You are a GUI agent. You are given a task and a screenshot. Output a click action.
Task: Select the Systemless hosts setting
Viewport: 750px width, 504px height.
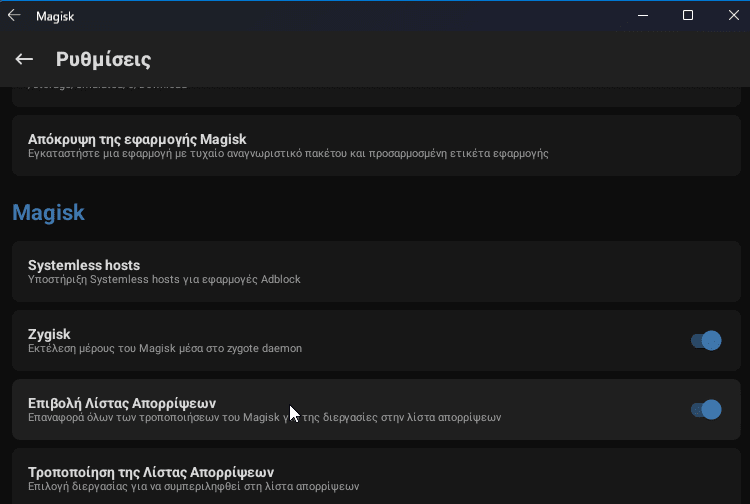click(376, 271)
